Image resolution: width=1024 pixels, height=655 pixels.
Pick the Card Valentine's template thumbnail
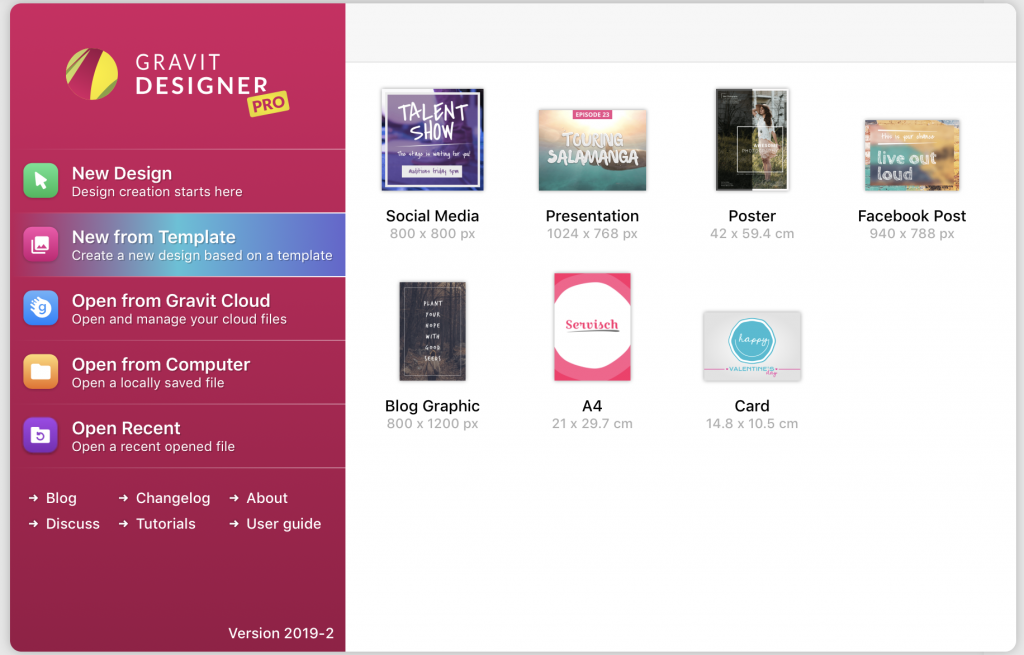pos(752,346)
